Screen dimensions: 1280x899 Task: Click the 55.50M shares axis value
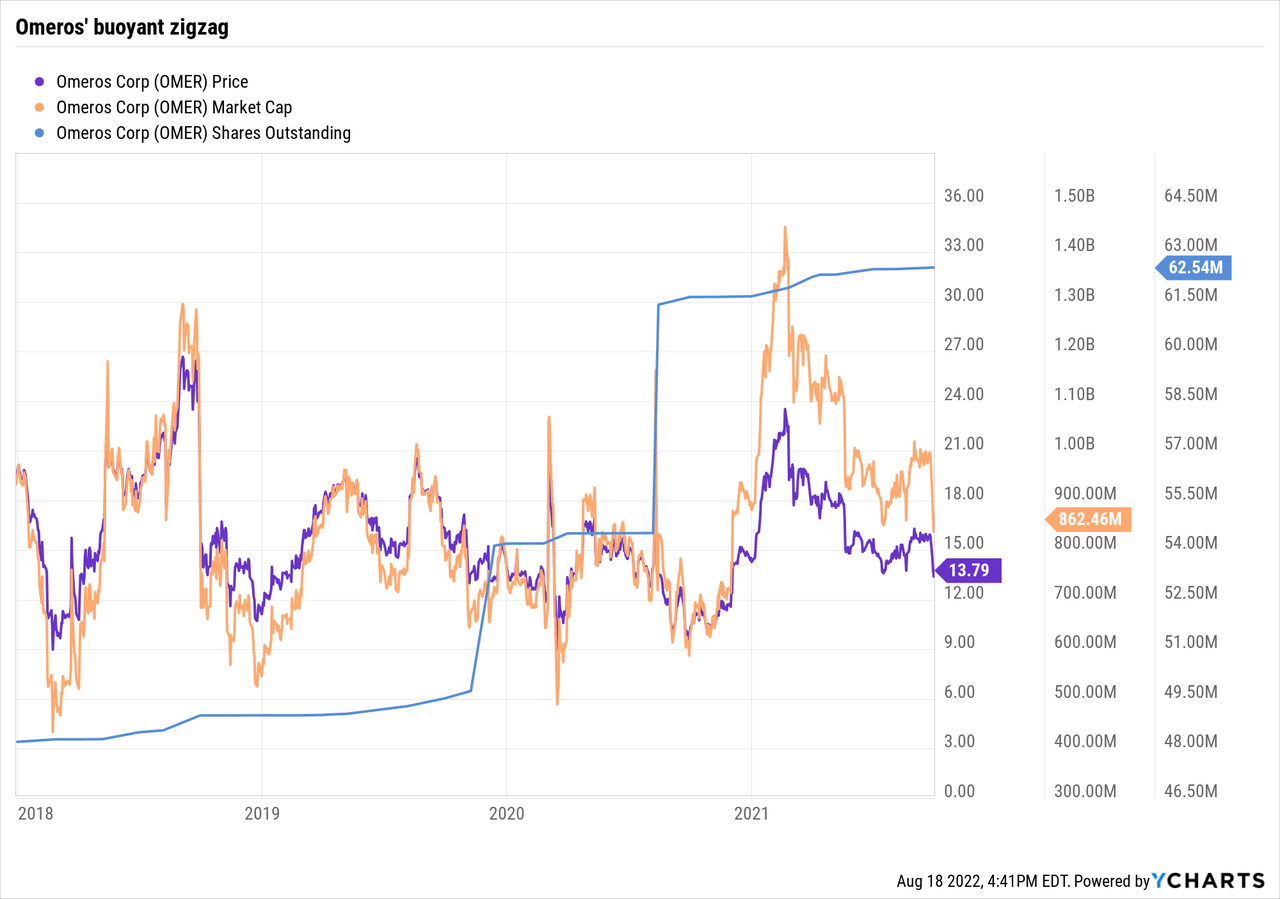1190,493
